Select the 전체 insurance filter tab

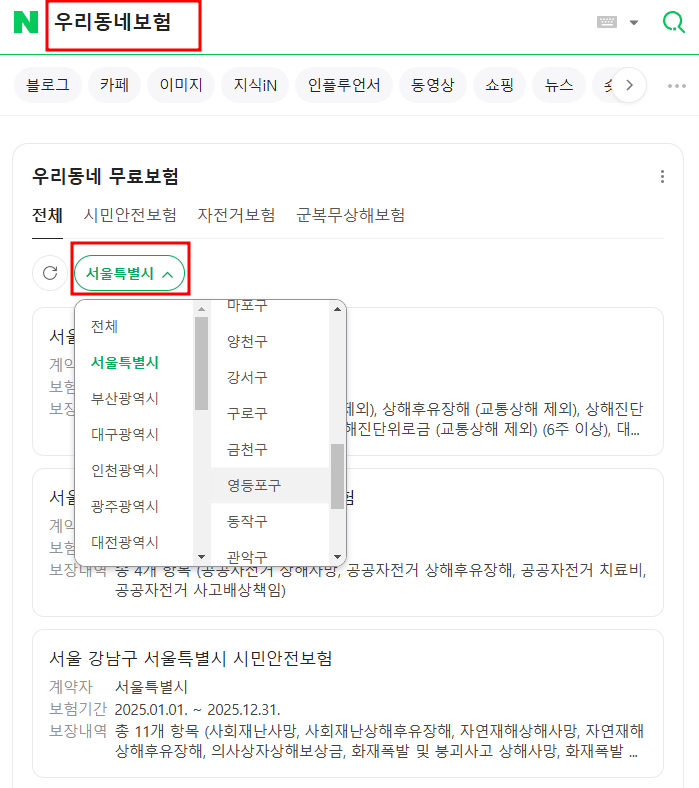(47, 216)
